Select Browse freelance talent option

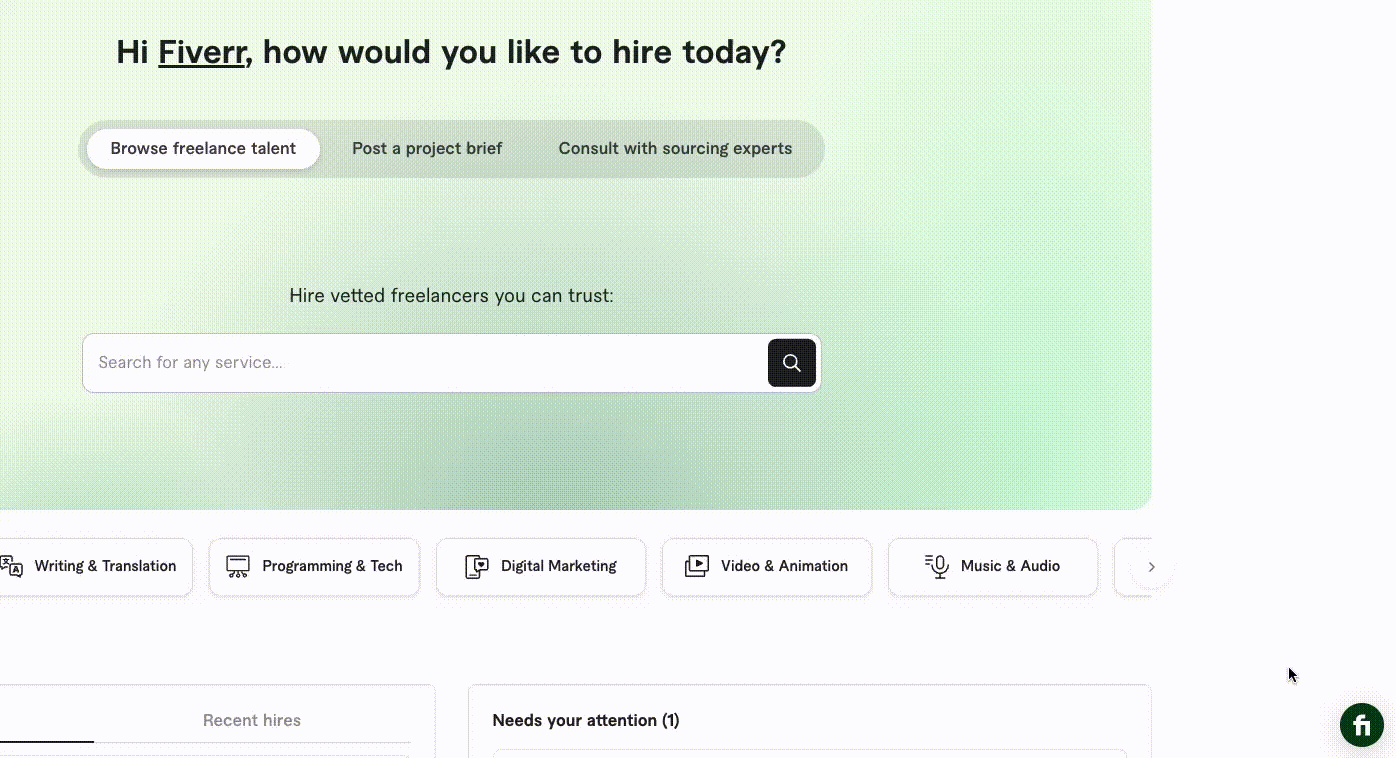(x=203, y=149)
